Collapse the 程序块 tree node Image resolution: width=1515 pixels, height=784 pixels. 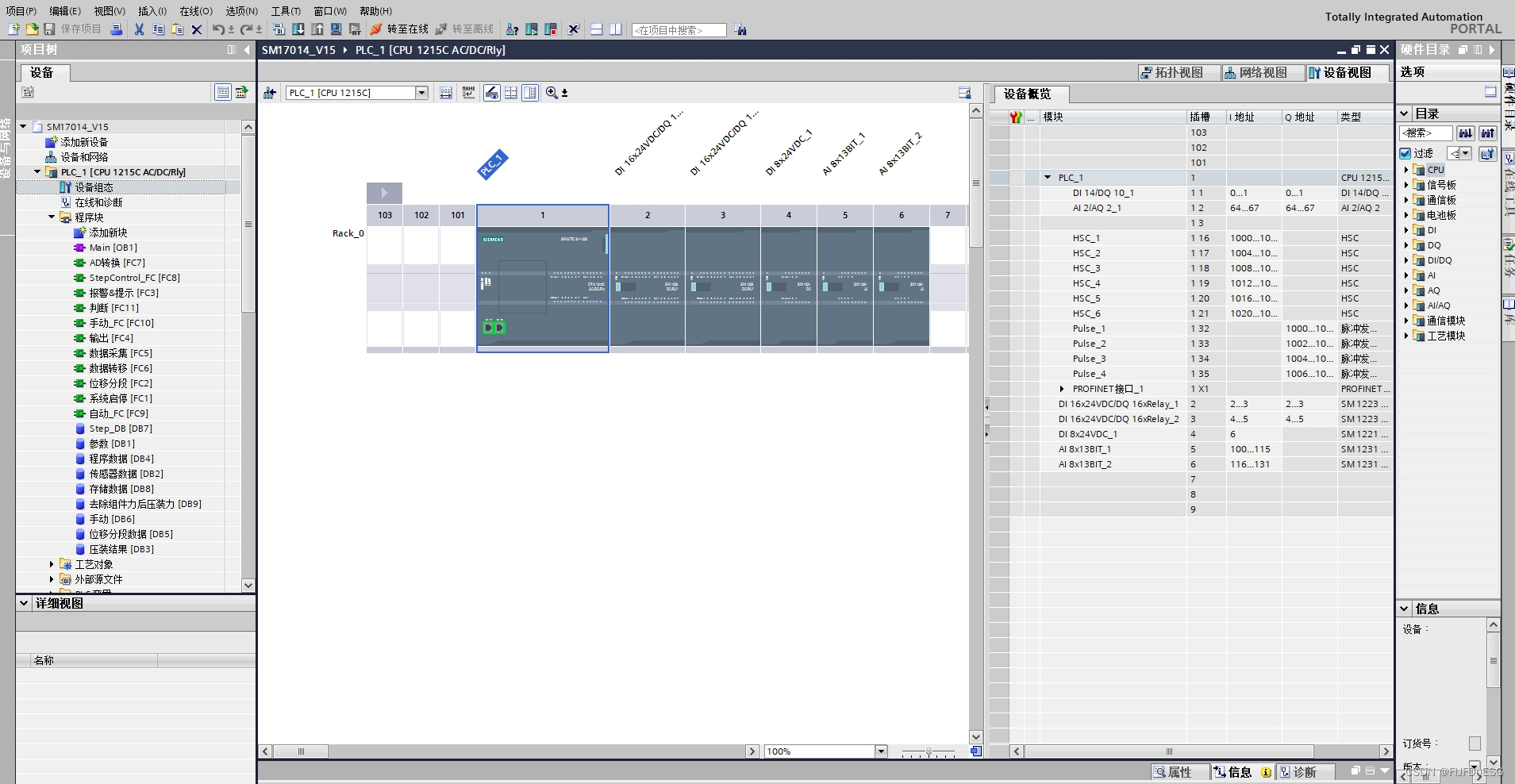pos(52,217)
